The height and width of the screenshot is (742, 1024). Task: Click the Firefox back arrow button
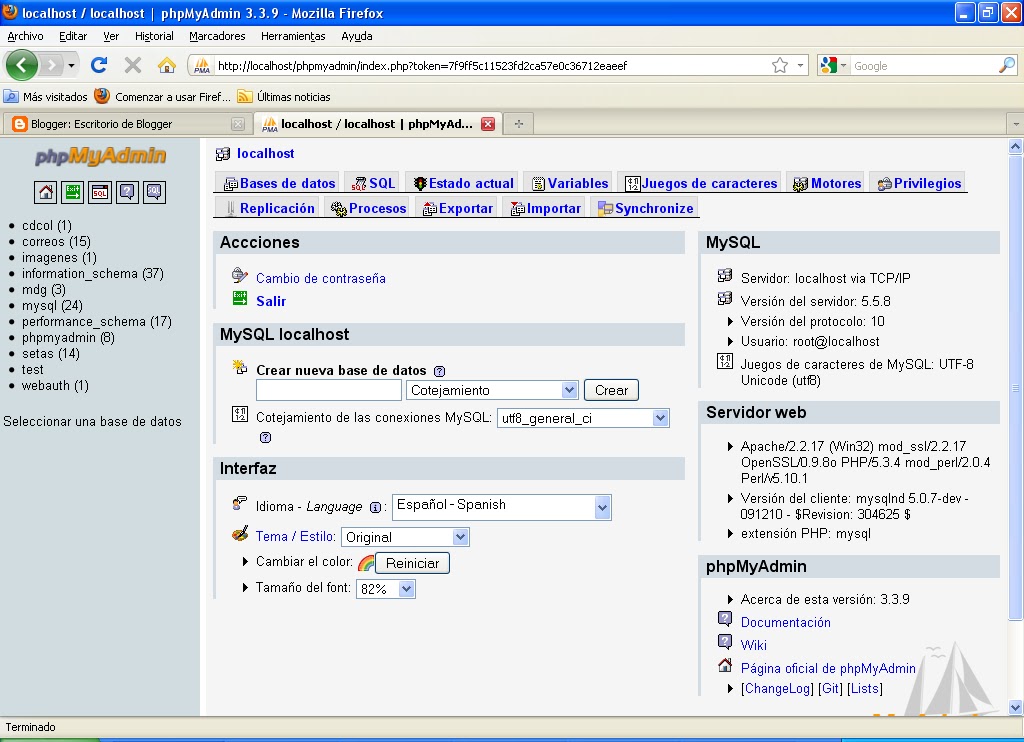point(22,65)
